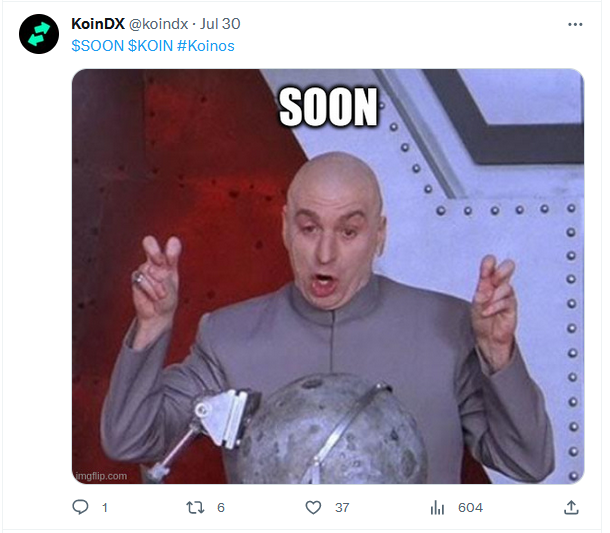Click the KoinDX display name

[98, 24]
